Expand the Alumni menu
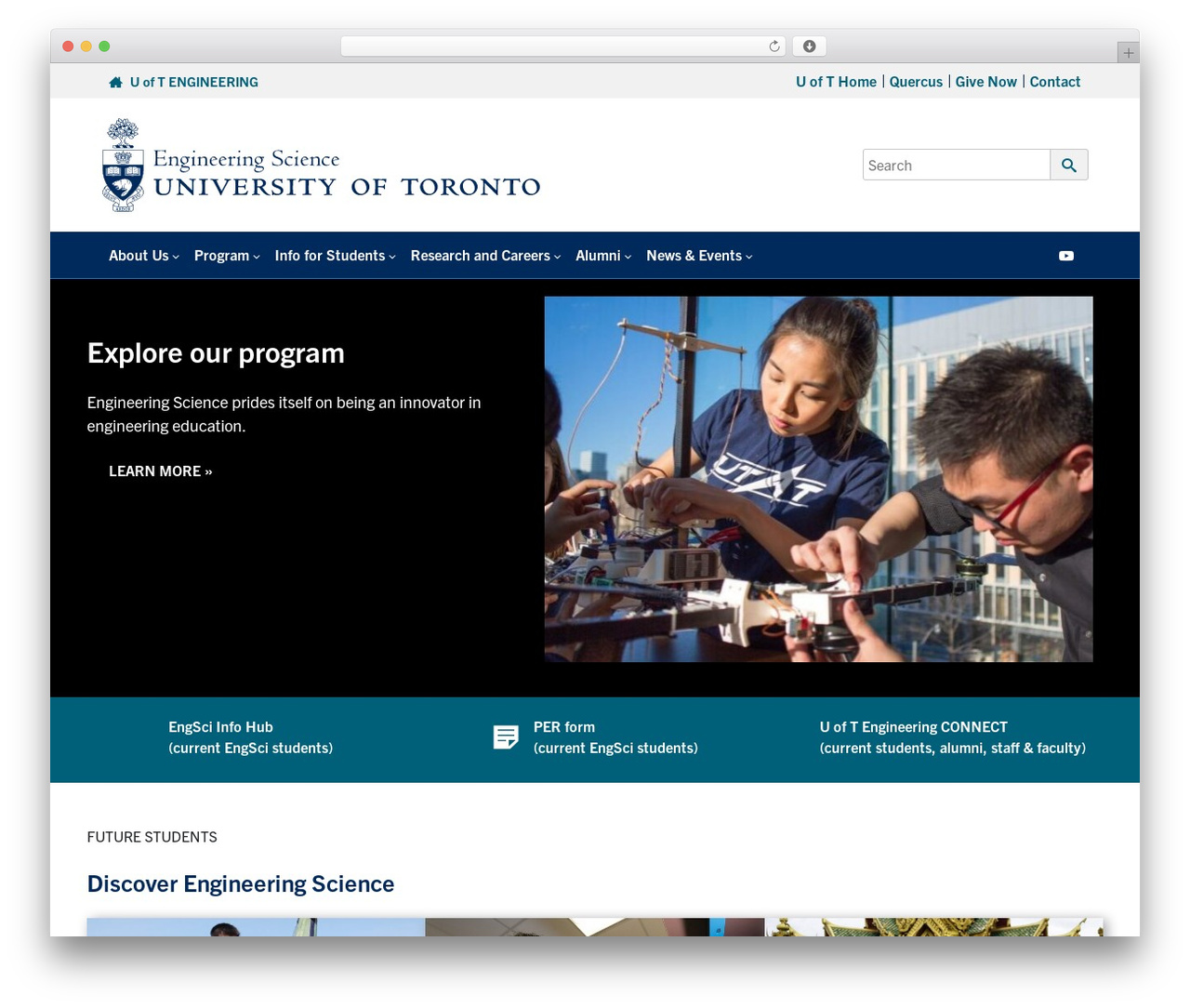Screen dimensions: 1190x1008 [x=603, y=256]
